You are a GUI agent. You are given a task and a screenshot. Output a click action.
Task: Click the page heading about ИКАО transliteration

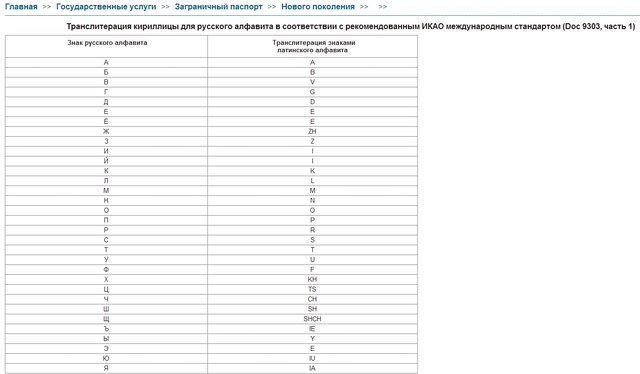[351, 27]
